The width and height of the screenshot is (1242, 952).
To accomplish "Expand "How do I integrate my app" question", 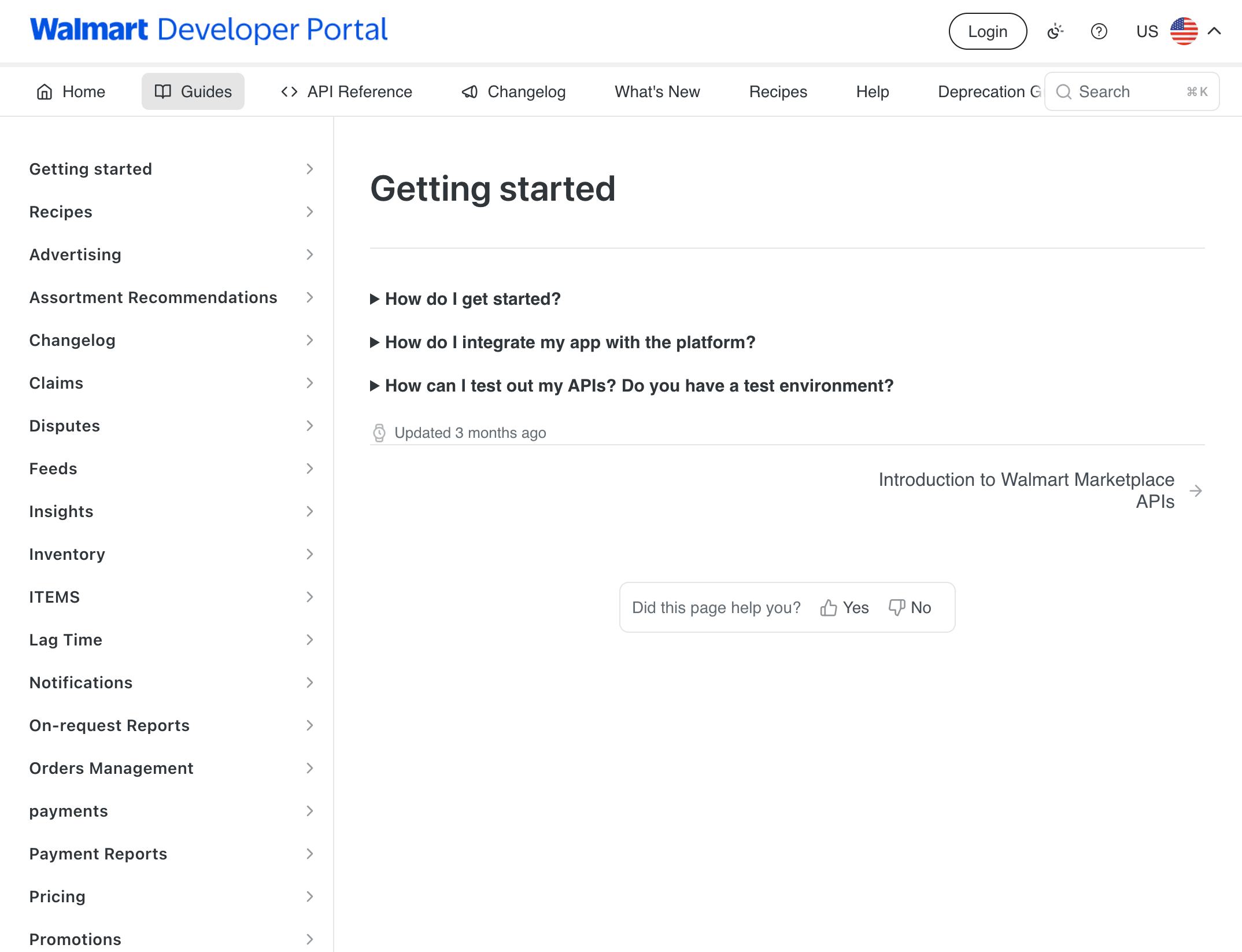I will pyautogui.click(x=563, y=342).
